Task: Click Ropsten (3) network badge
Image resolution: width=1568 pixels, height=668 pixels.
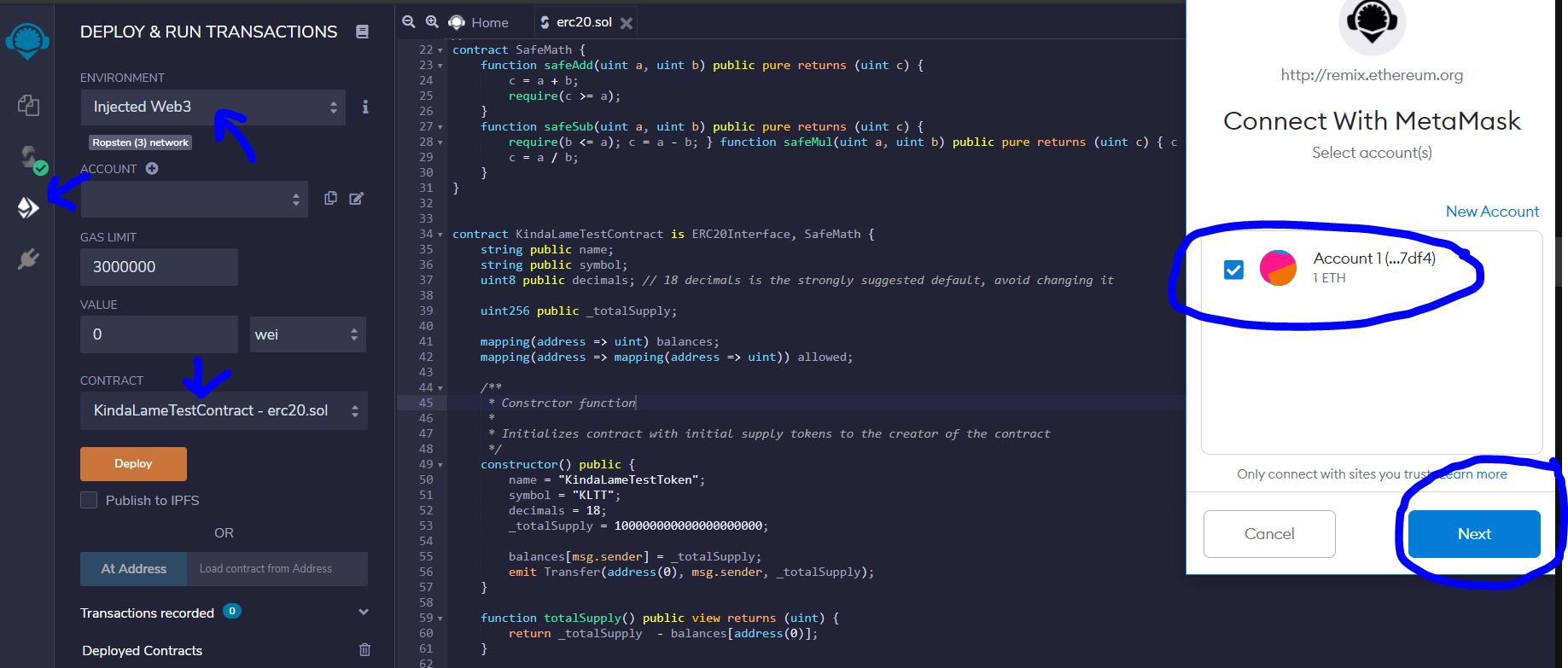Action: point(140,142)
